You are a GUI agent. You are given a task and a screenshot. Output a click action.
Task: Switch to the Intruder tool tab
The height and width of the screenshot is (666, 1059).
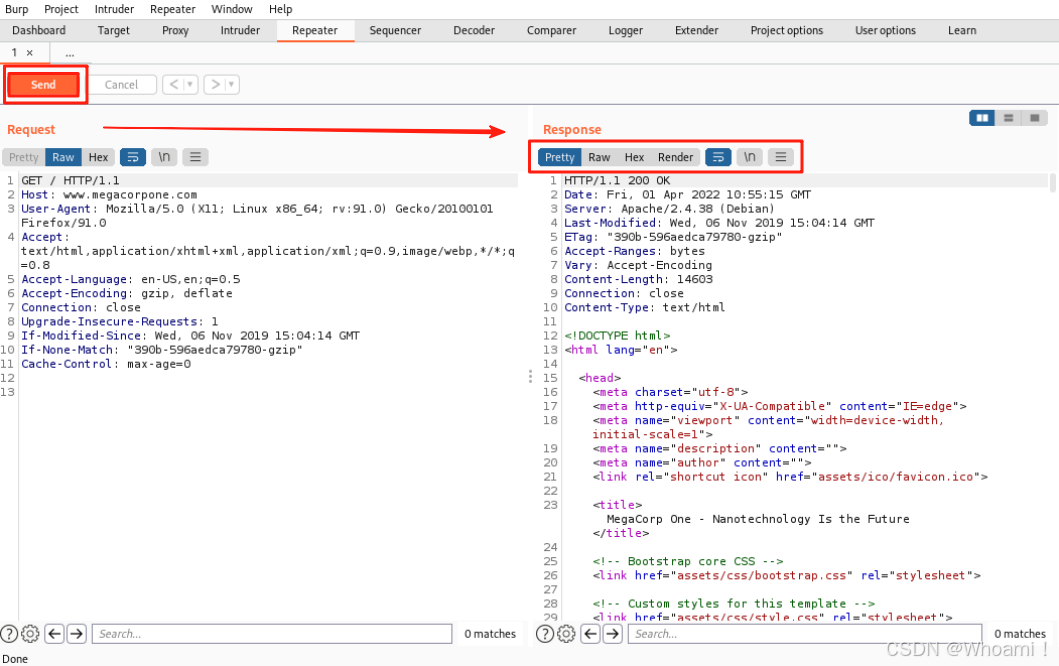[x=240, y=30]
